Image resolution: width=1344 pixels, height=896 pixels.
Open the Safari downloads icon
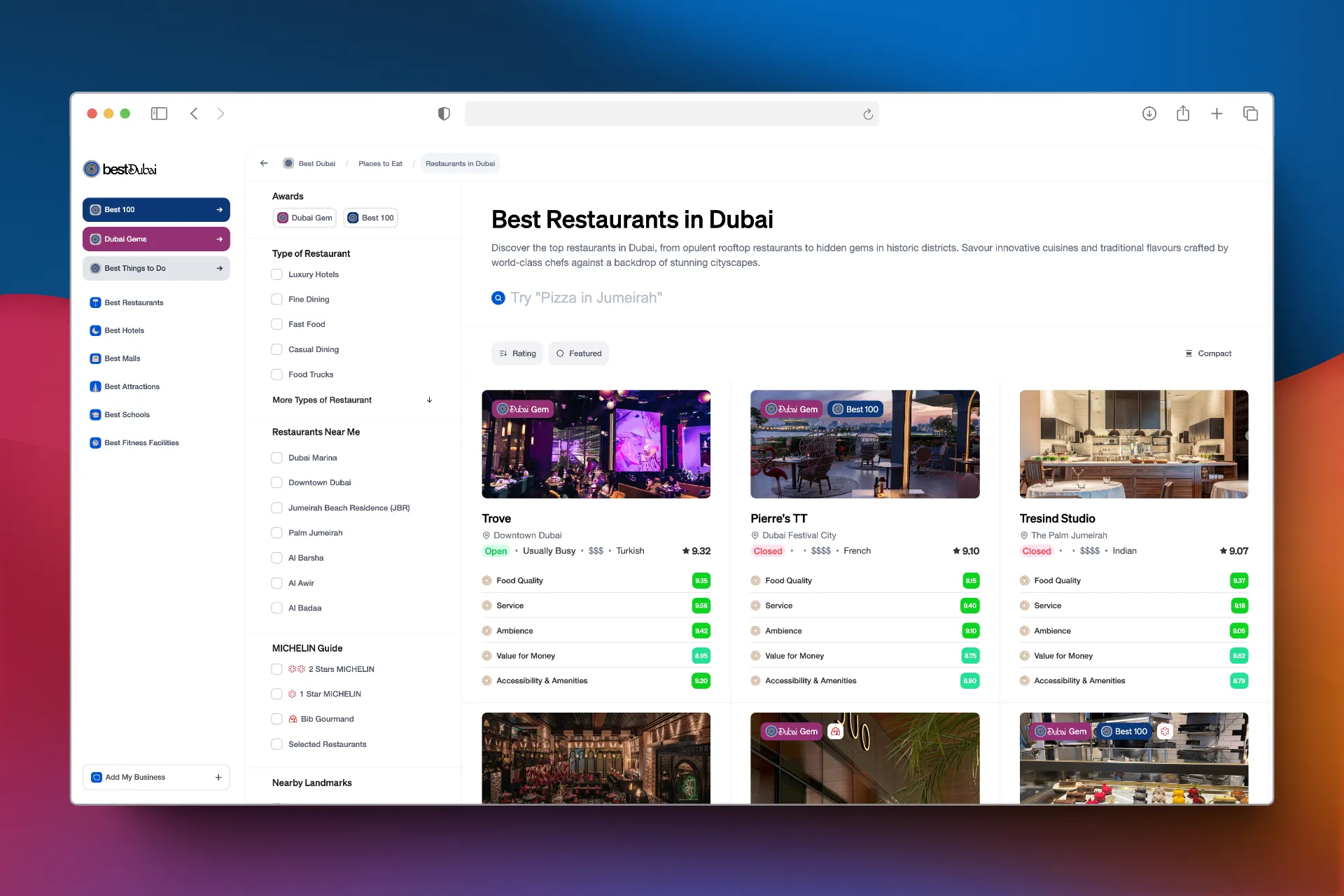1149,113
